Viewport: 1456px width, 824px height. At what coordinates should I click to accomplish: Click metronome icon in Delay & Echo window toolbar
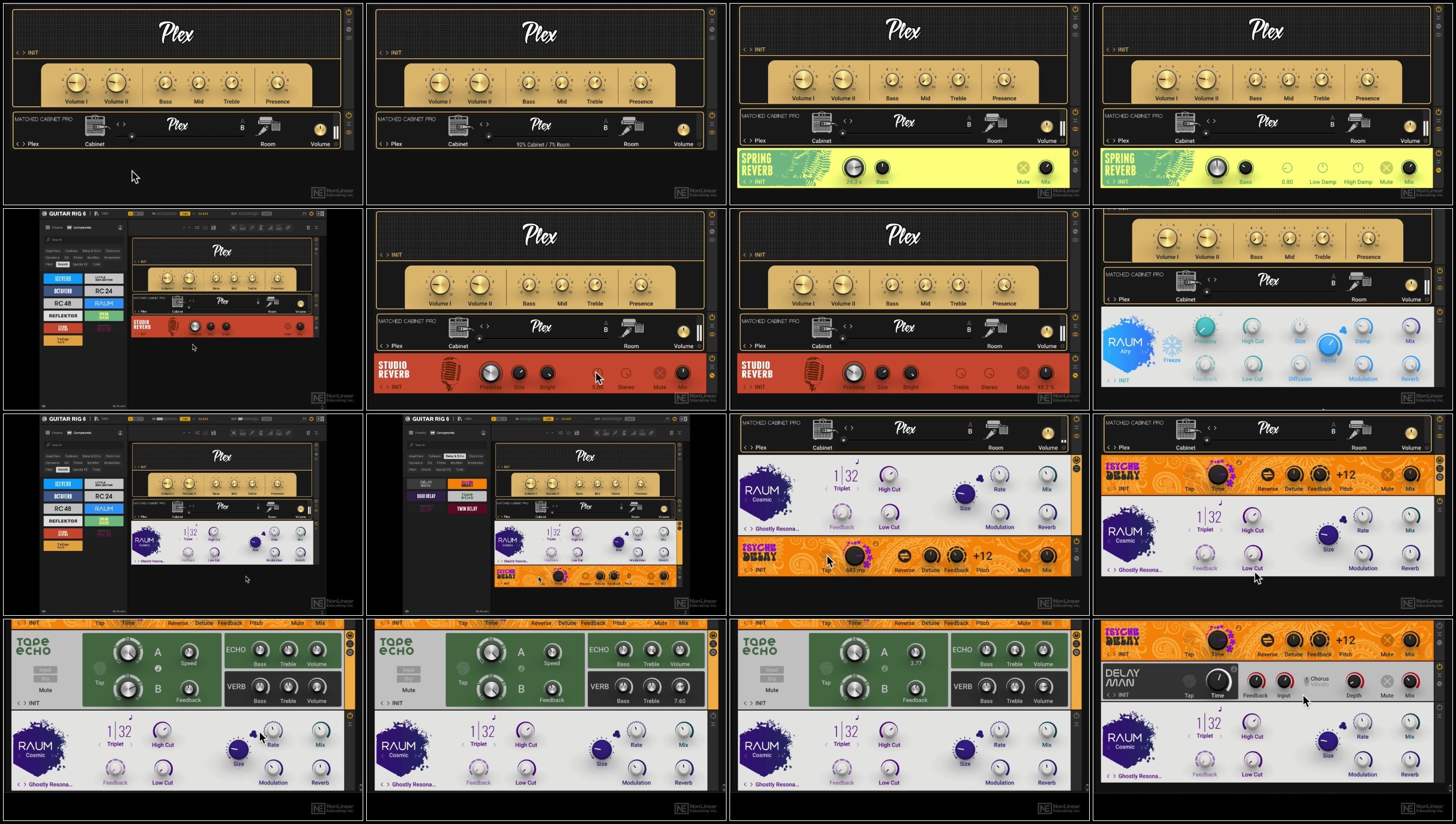[x=624, y=433]
